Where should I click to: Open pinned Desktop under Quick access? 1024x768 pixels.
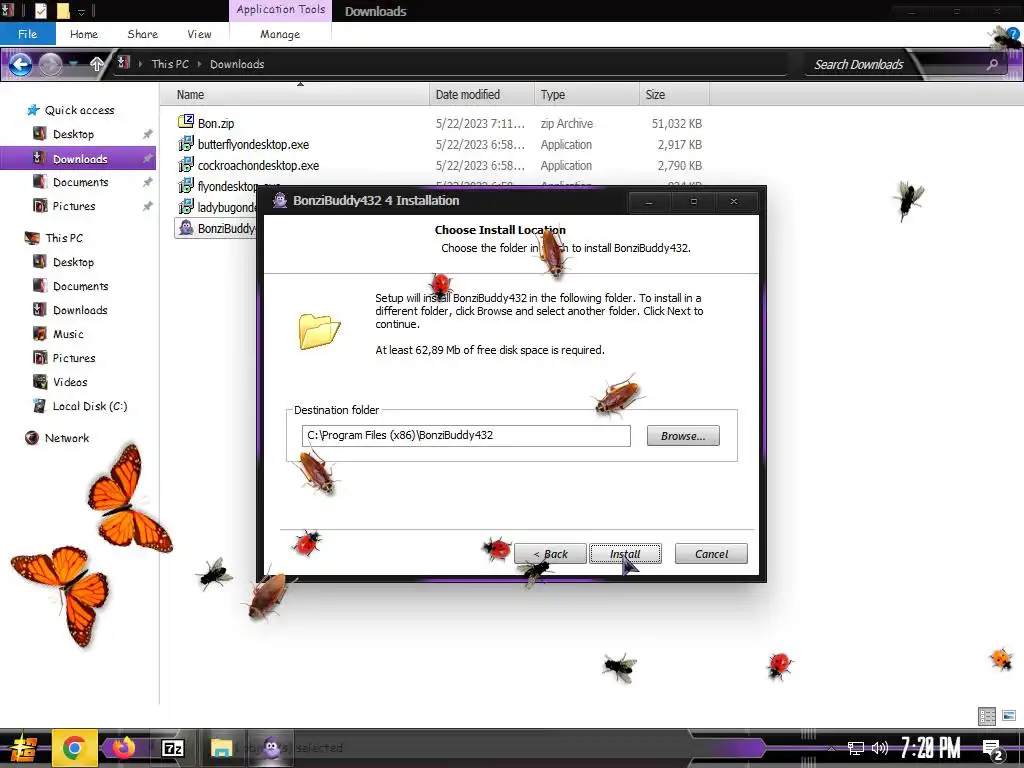click(73, 134)
